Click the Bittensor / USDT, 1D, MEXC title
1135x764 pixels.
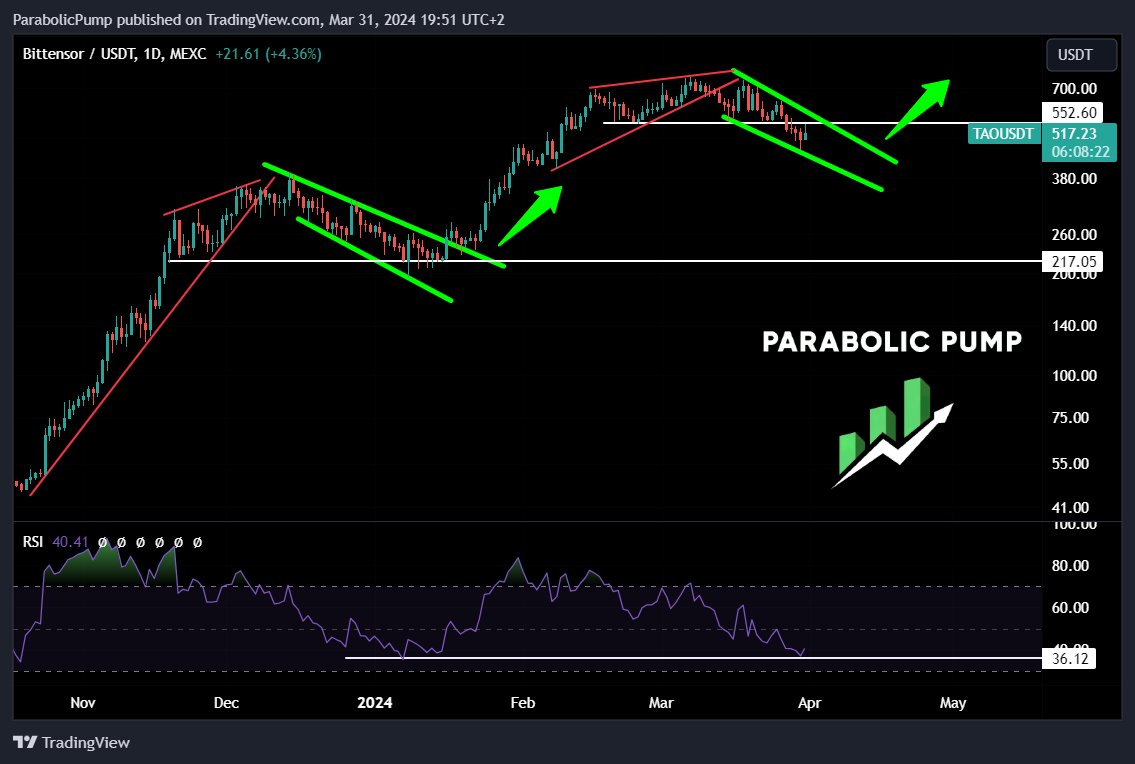(x=114, y=54)
